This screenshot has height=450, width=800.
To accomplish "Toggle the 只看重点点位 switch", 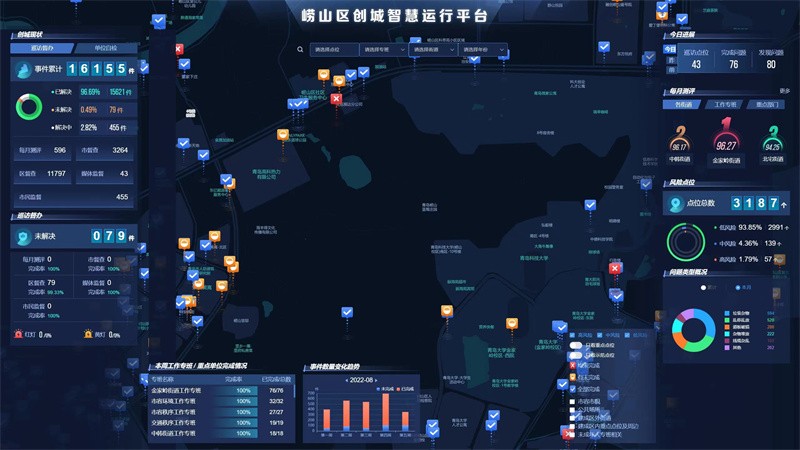I will pyautogui.click(x=576, y=344).
